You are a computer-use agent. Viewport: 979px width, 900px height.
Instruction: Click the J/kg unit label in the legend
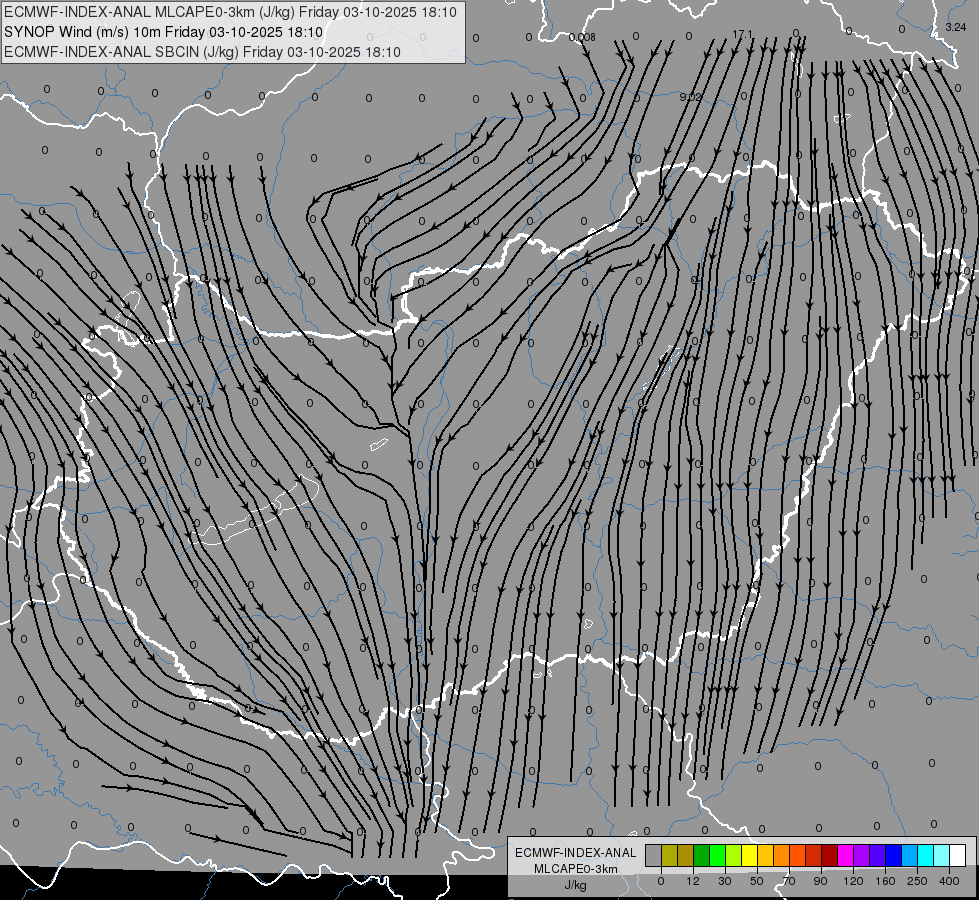click(575, 884)
